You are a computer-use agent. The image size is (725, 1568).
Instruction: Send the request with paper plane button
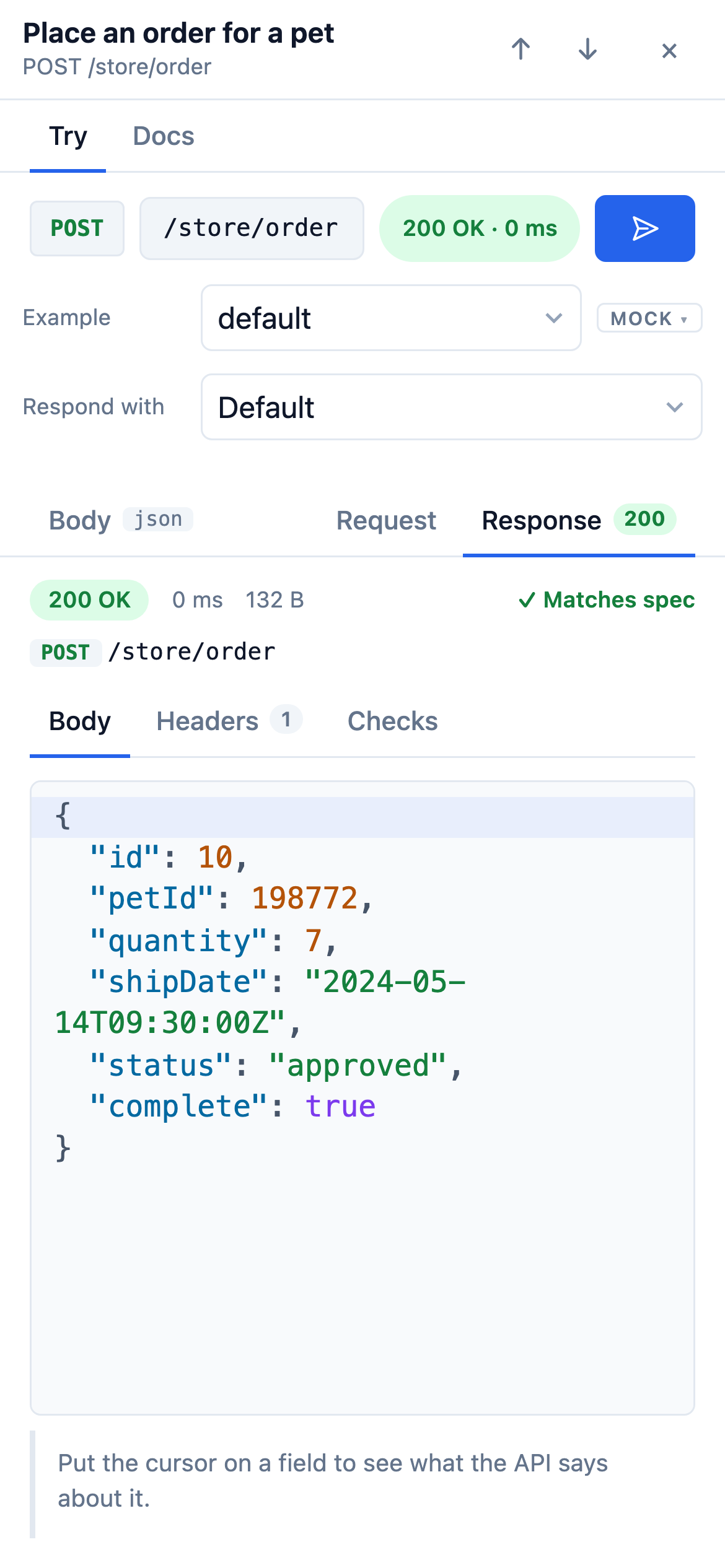coord(644,229)
